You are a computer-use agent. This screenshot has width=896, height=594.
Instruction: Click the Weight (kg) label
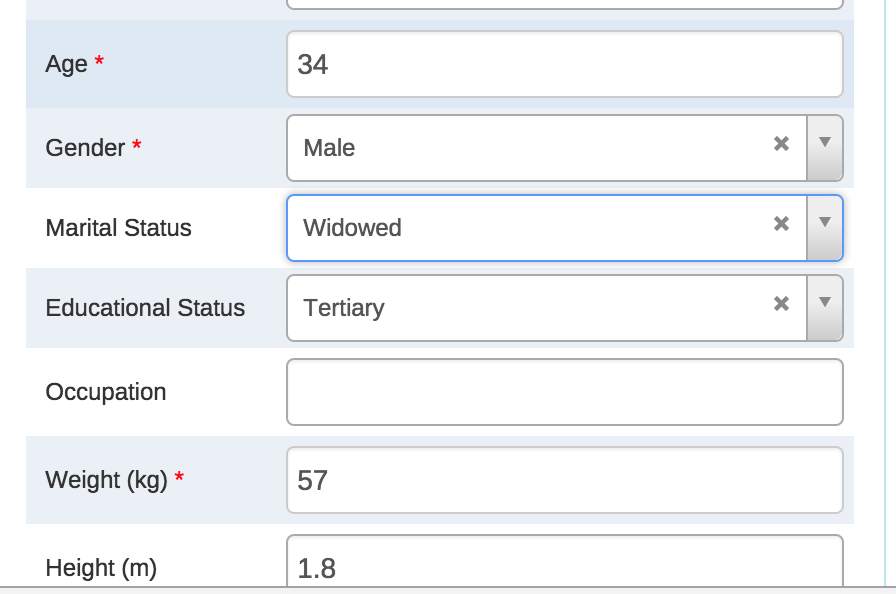coord(106,480)
